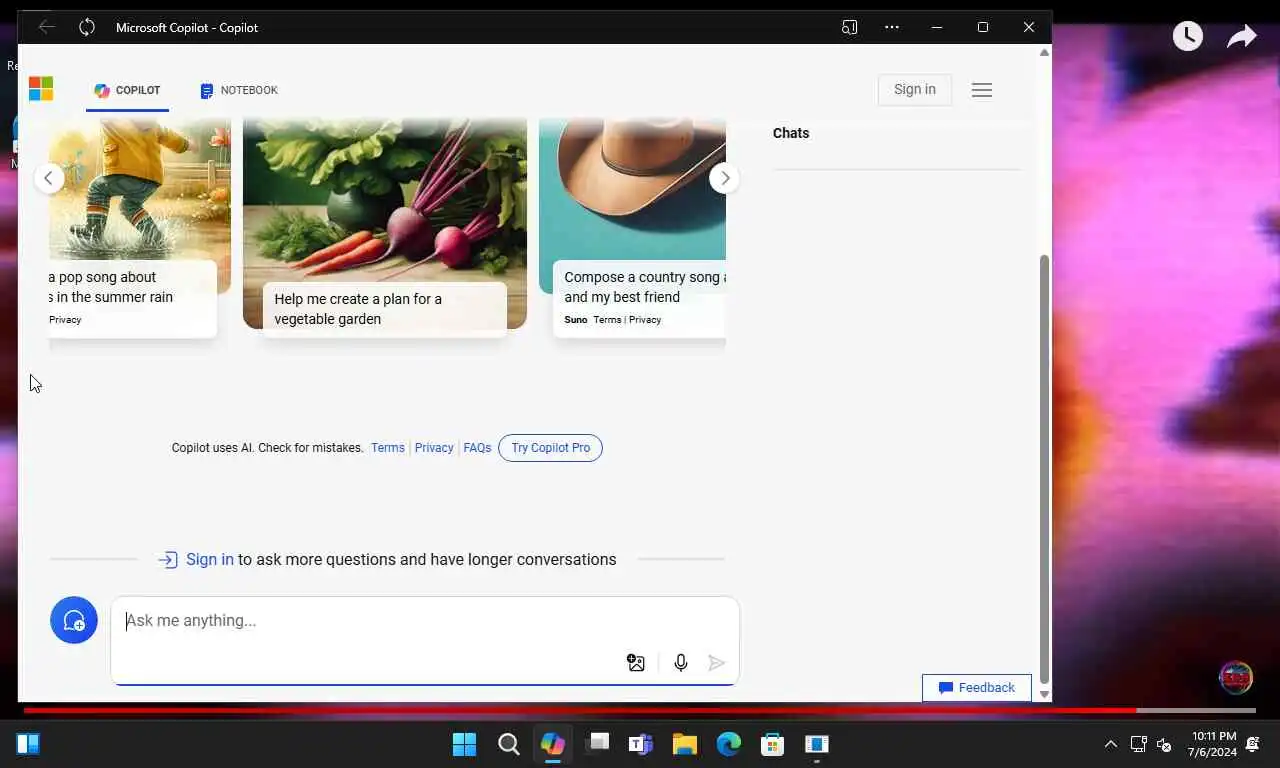
Task: Focus the Ask me anything input field
Action: click(425, 641)
